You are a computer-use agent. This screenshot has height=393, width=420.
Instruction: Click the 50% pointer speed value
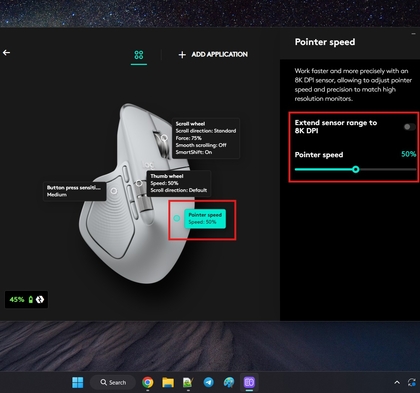pyautogui.click(x=408, y=154)
